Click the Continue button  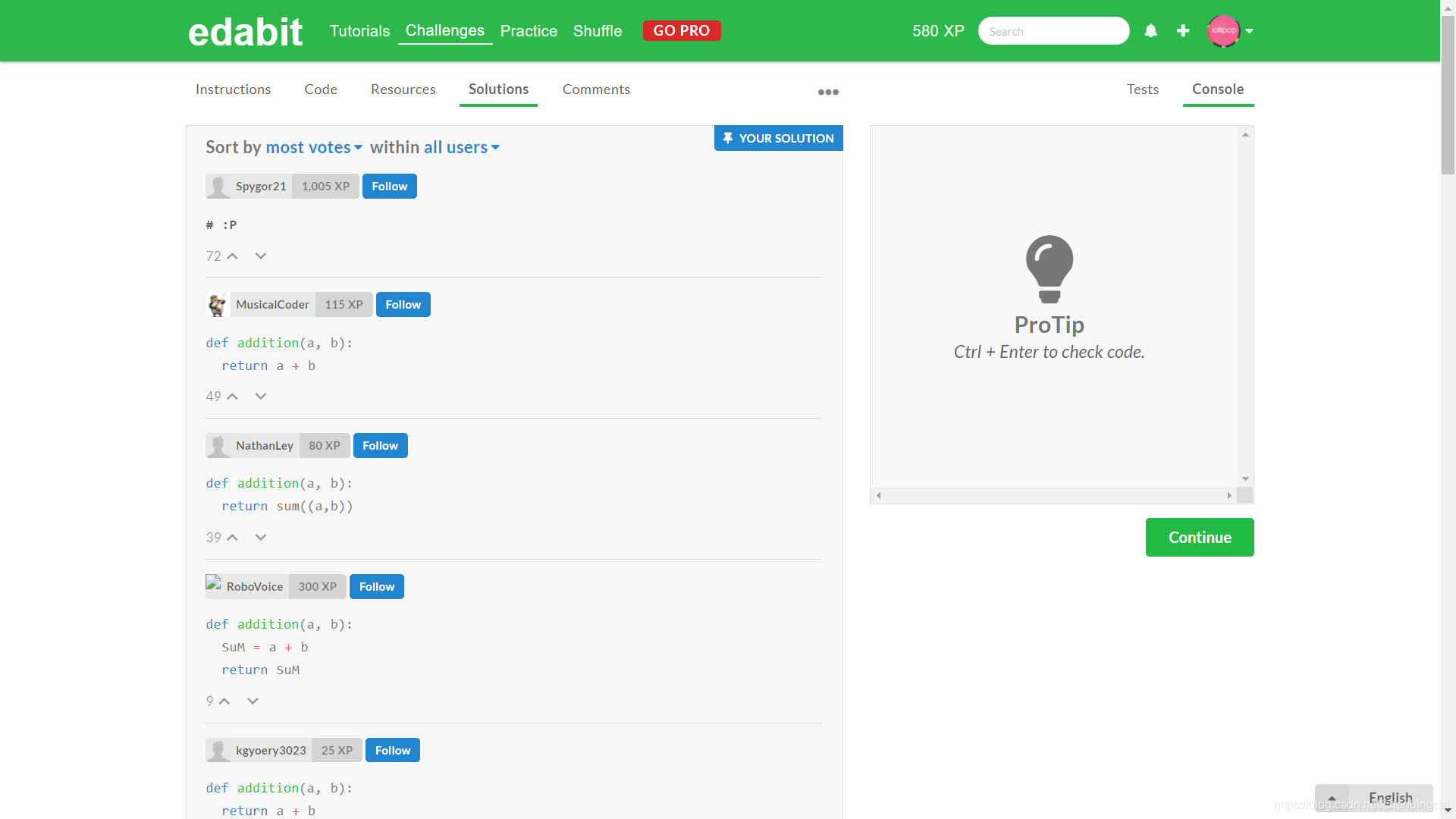click(x=1200, y=537)
